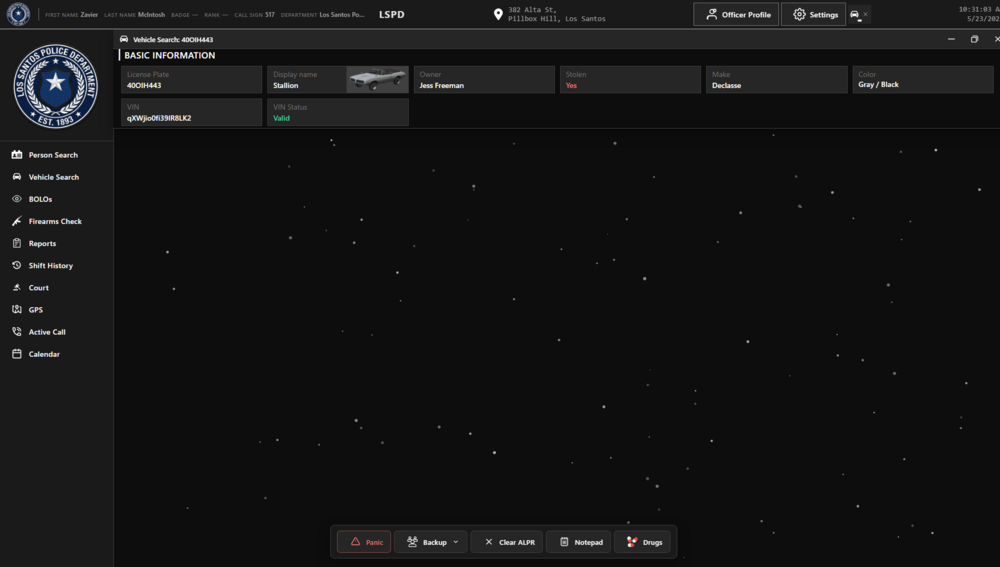Click the Los Santos Police Department logo
This screenshot has height=567, width=1000.
55,86
